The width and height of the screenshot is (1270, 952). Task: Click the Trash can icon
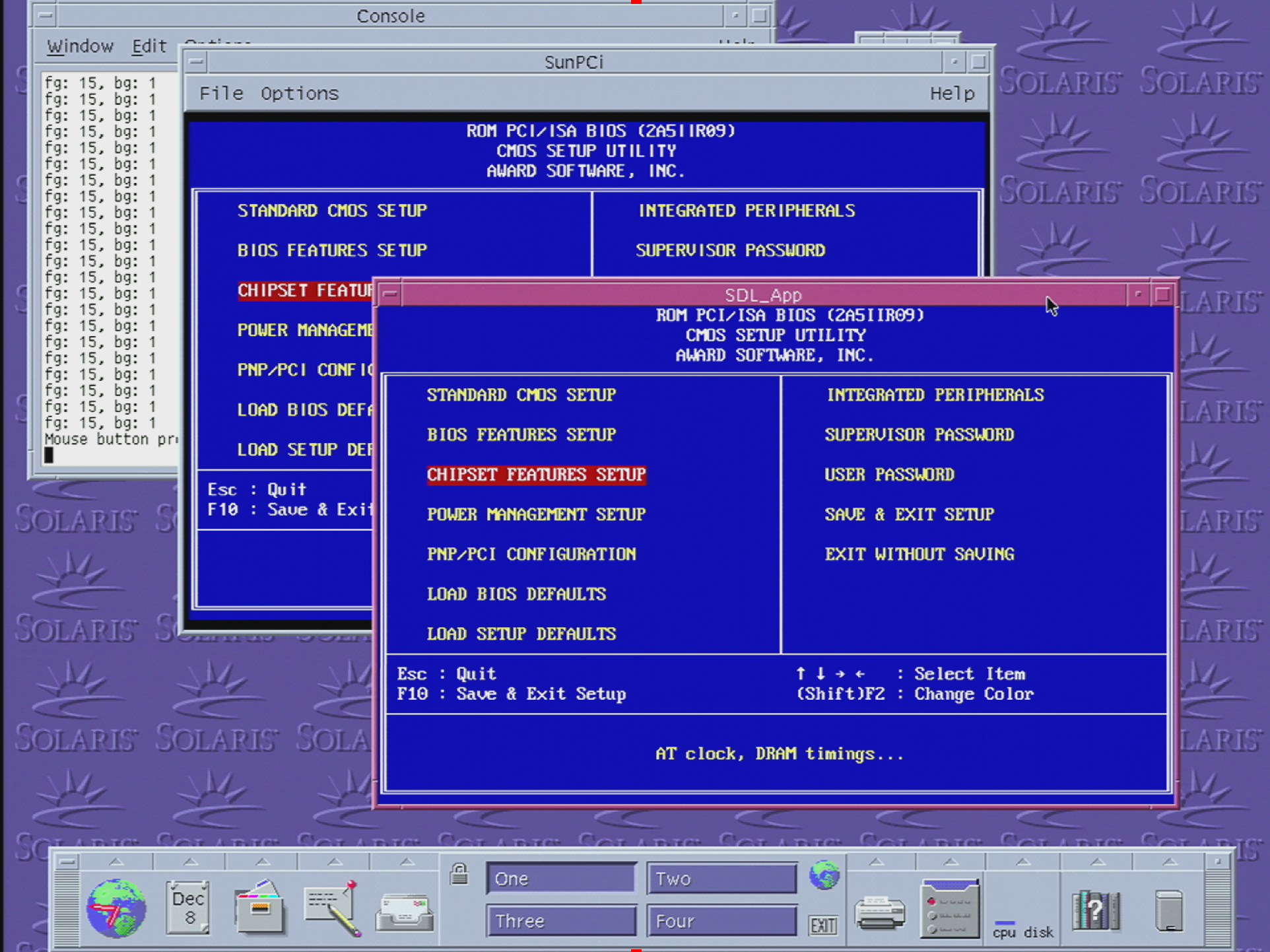click(1168, 910)
